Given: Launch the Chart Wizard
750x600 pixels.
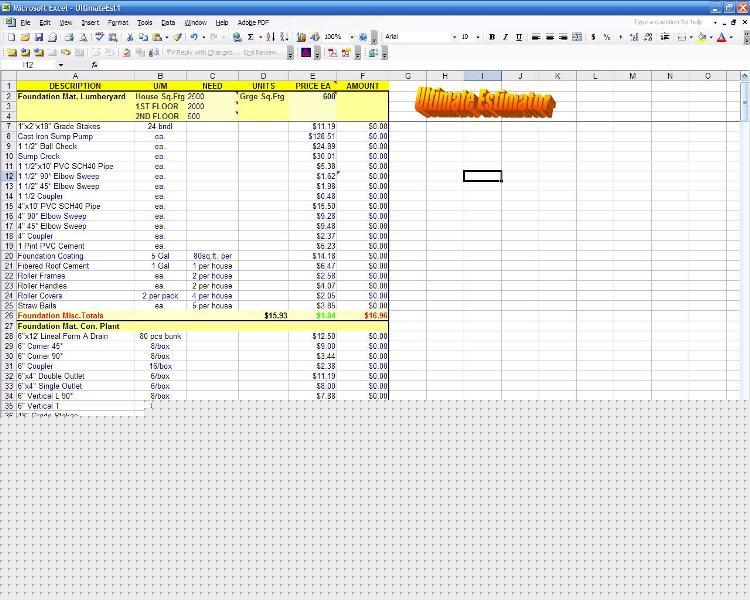Looking at the screenshot, I should coord(301,37).
